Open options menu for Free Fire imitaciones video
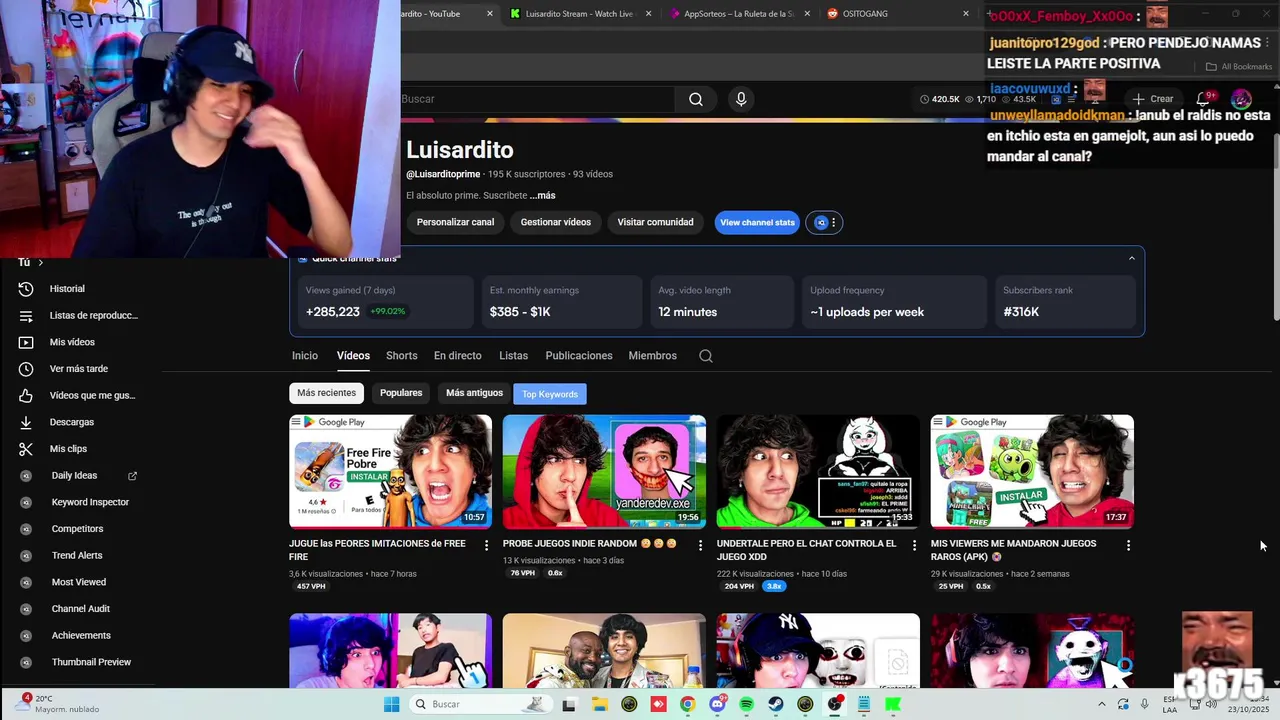The width and height of the screenshot is (1280, 720). pos(487,545)
